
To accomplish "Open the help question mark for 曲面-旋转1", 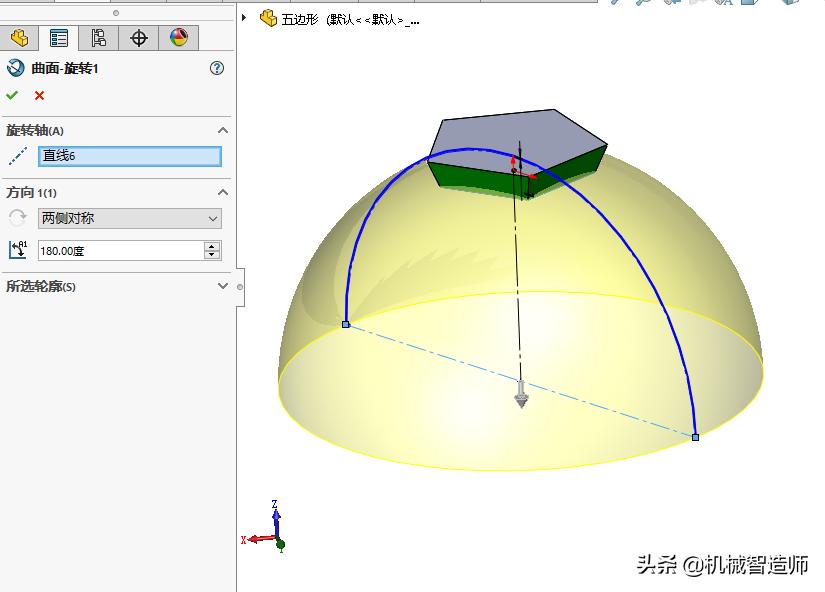I will [x=216, y=68].
